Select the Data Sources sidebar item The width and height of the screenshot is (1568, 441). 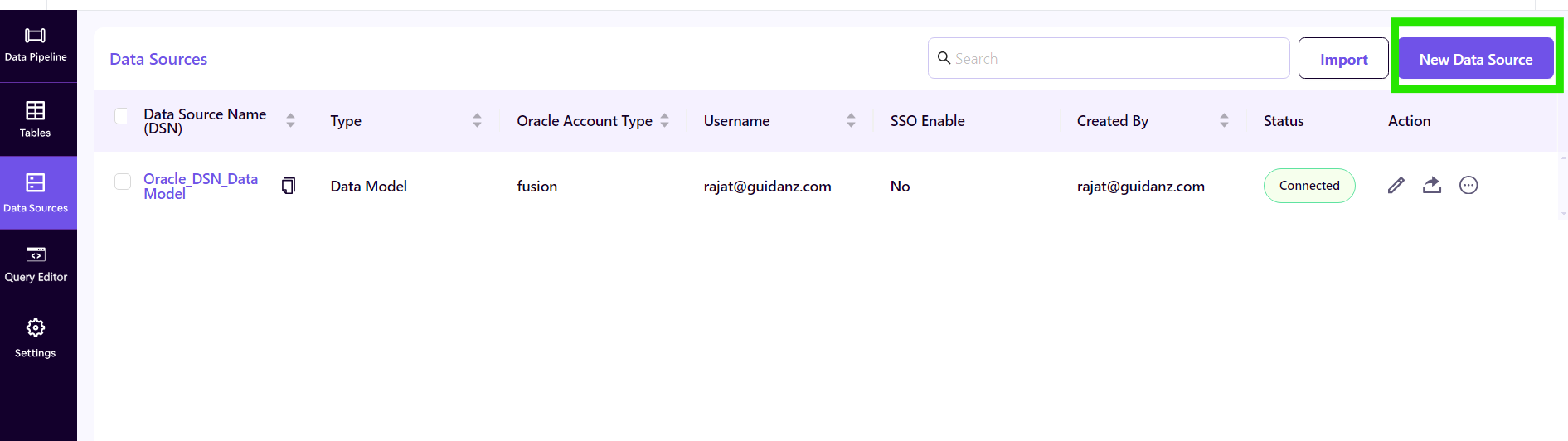pyautogui.click(x=36, y=193)
